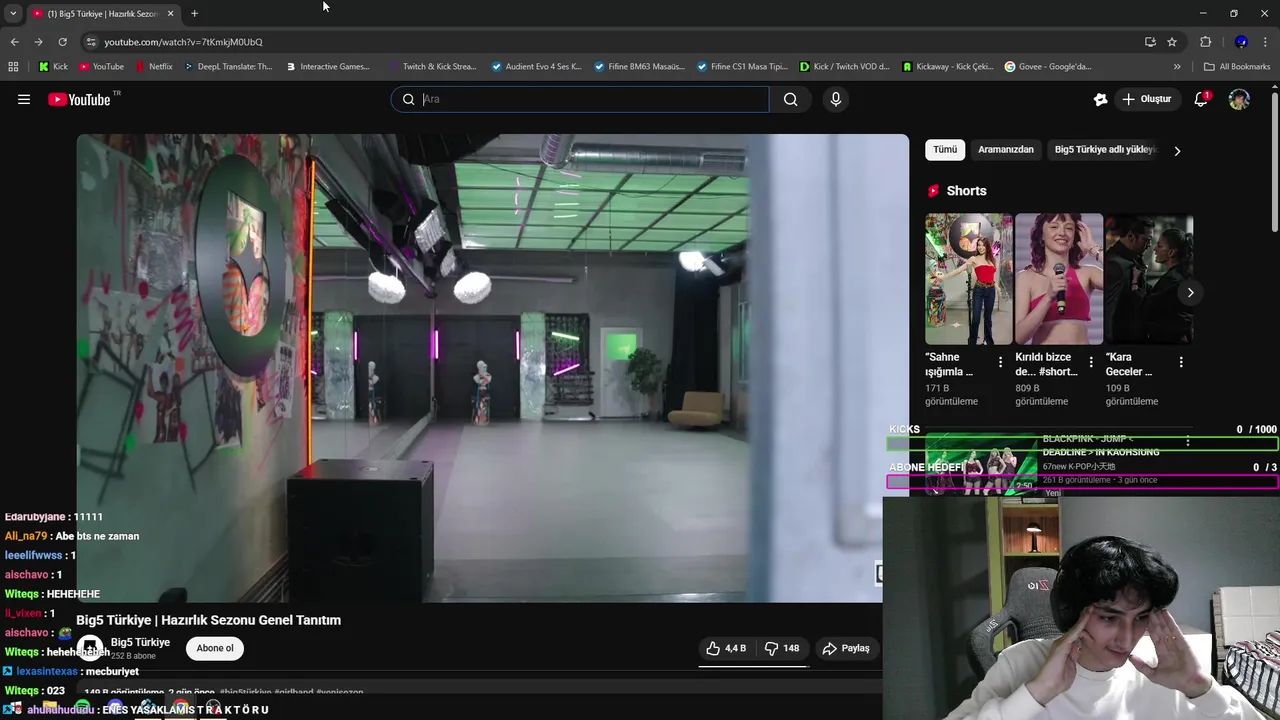Open the Big5 Türkiye channel name
This screenshot has width=1280, height=720.
(140, 642)
